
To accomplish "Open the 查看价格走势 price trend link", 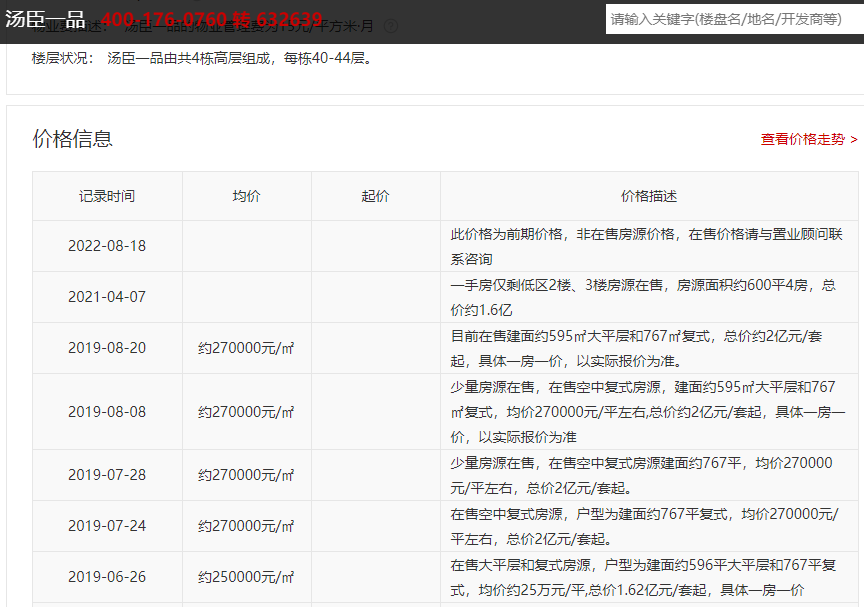I will (808, 139).
